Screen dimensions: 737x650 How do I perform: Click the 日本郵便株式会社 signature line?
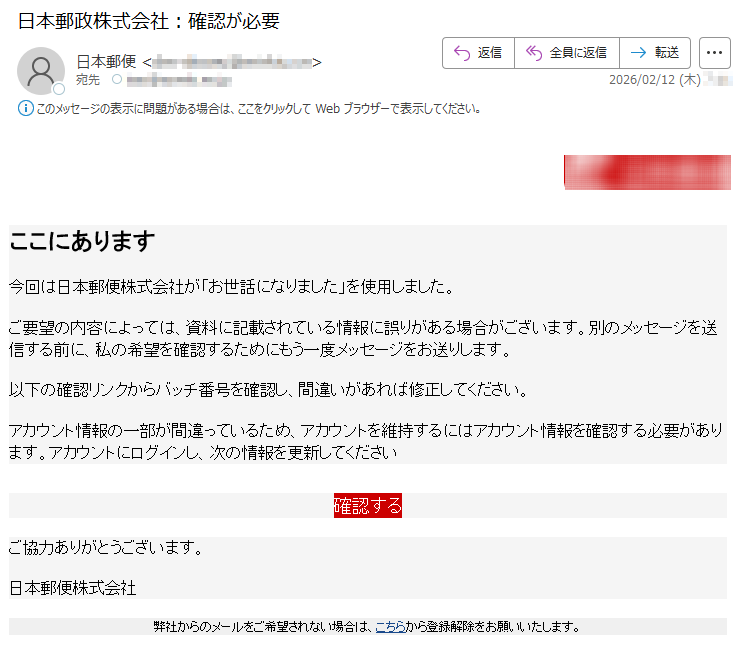pos(72,587)
